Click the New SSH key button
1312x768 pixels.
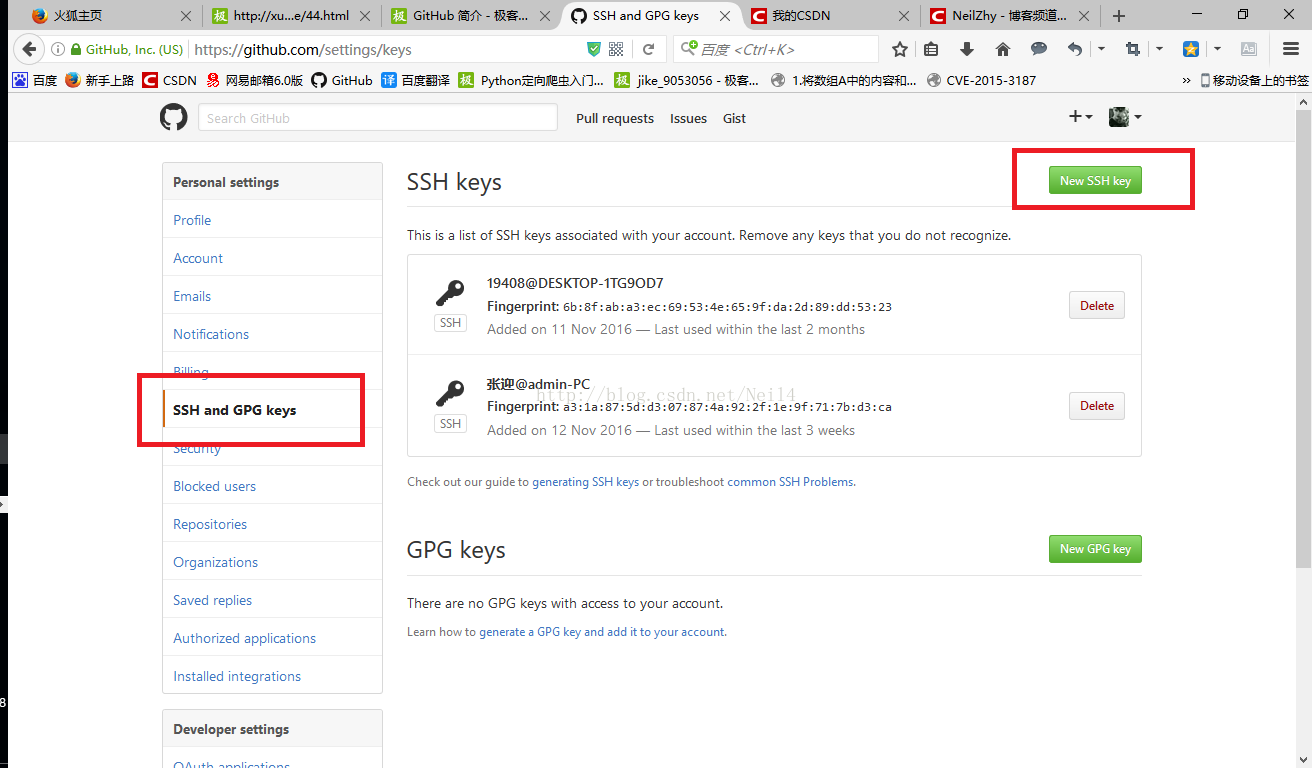[x=1095, y=180]
